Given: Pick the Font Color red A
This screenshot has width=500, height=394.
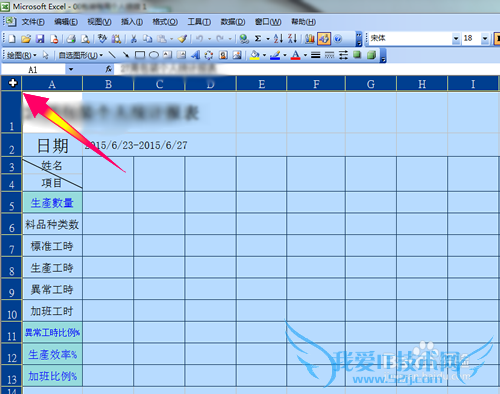Looking at the screenshot, I should [295, 55].
